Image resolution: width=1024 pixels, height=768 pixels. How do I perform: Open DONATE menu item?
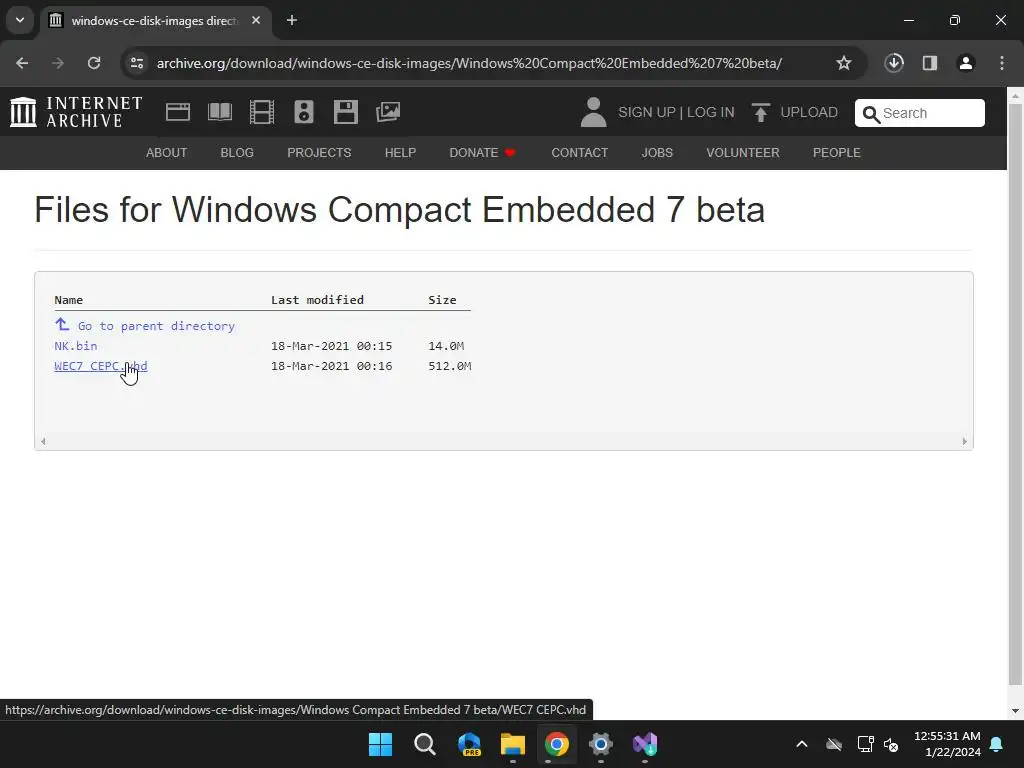coord(482,153)
